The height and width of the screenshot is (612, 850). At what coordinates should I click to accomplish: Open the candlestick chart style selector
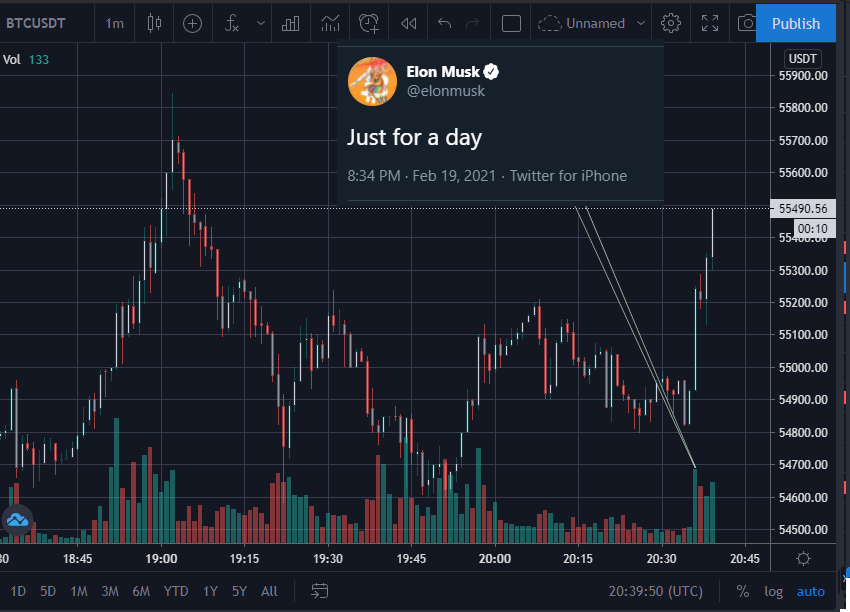[x=154, y=23]
